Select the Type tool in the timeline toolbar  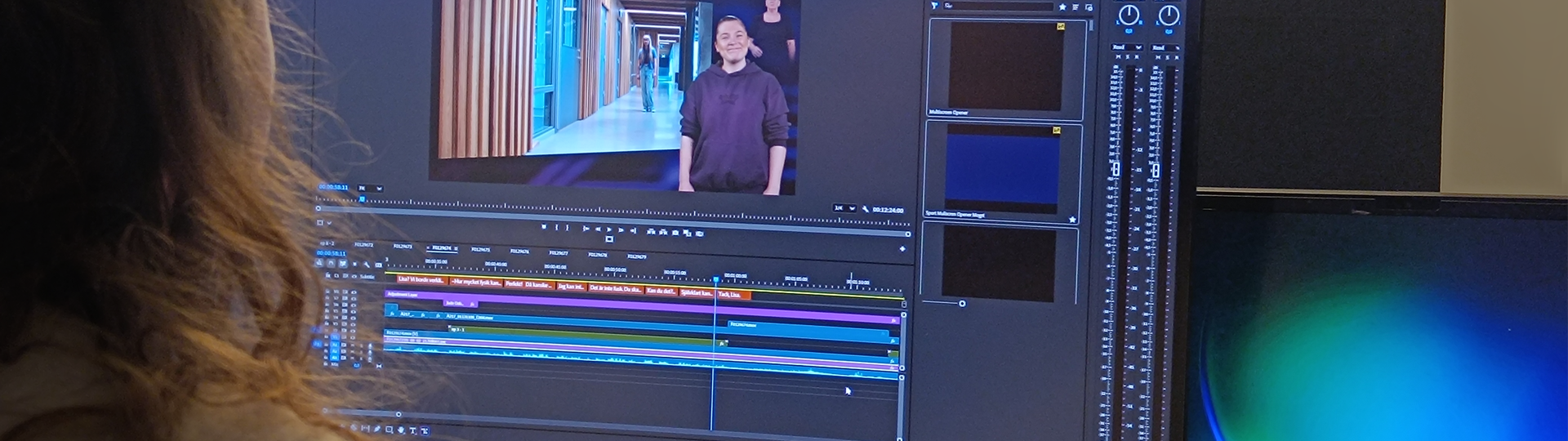point(412,430)
